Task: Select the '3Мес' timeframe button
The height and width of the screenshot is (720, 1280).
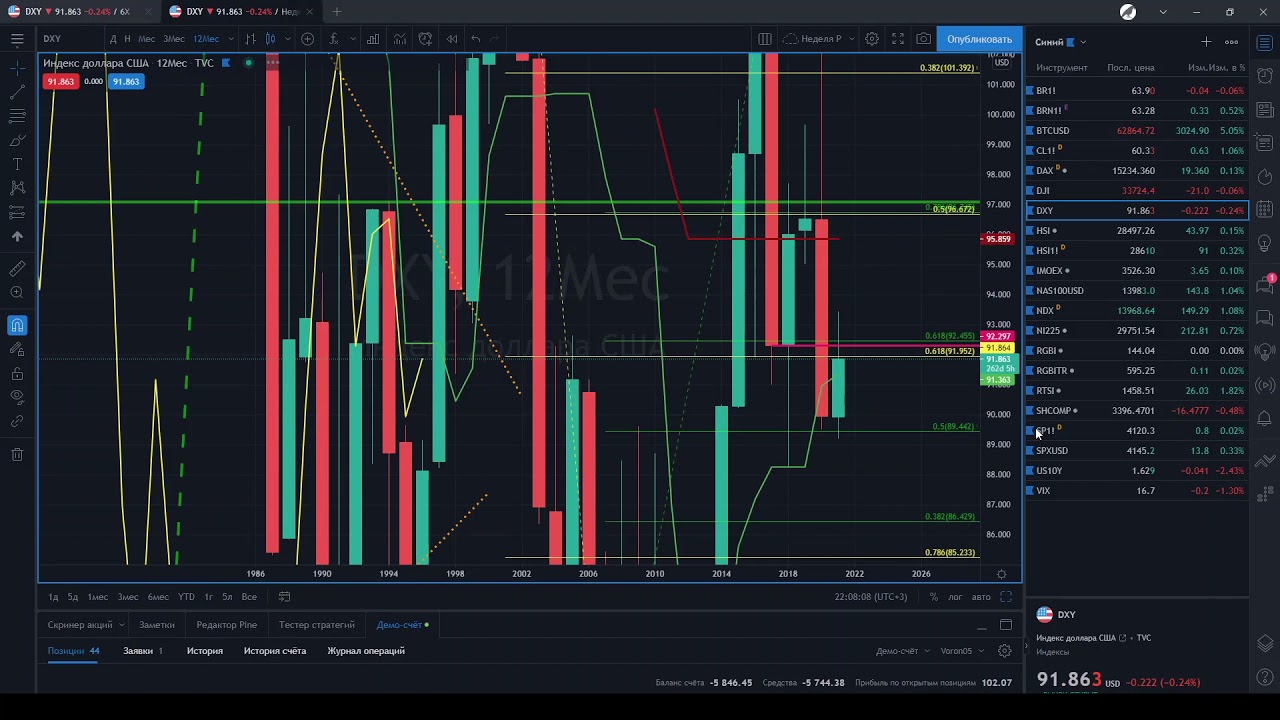Action: tap(174, 39)
